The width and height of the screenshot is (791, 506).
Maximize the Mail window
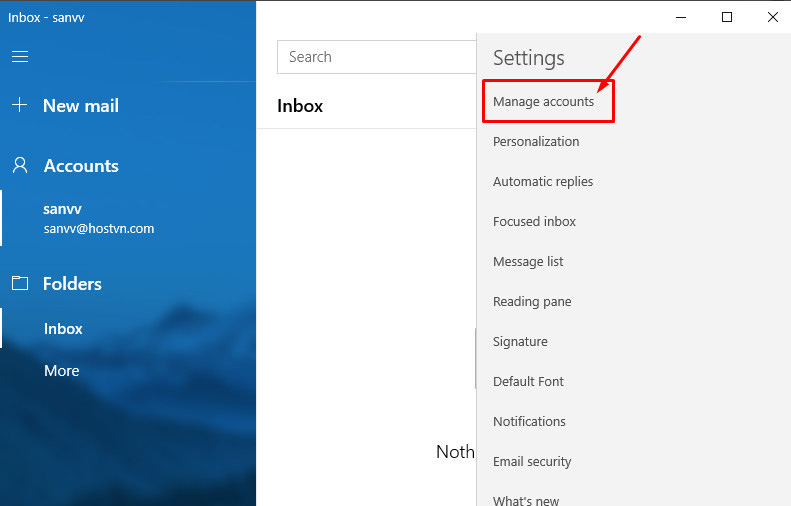(x=727, y=17)
